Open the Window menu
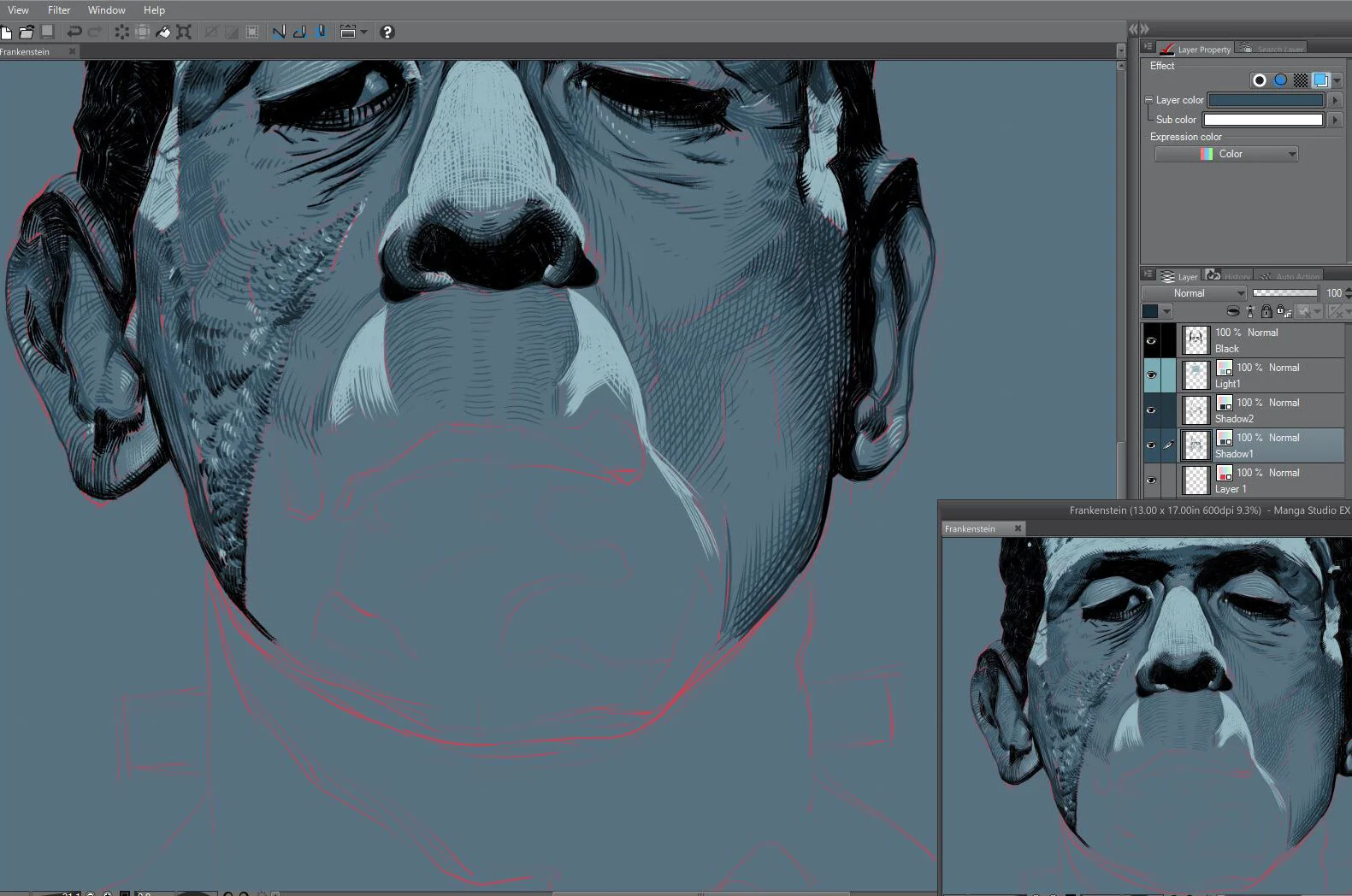The height and width of the screenshot is (896, 1352). (107, 10)
